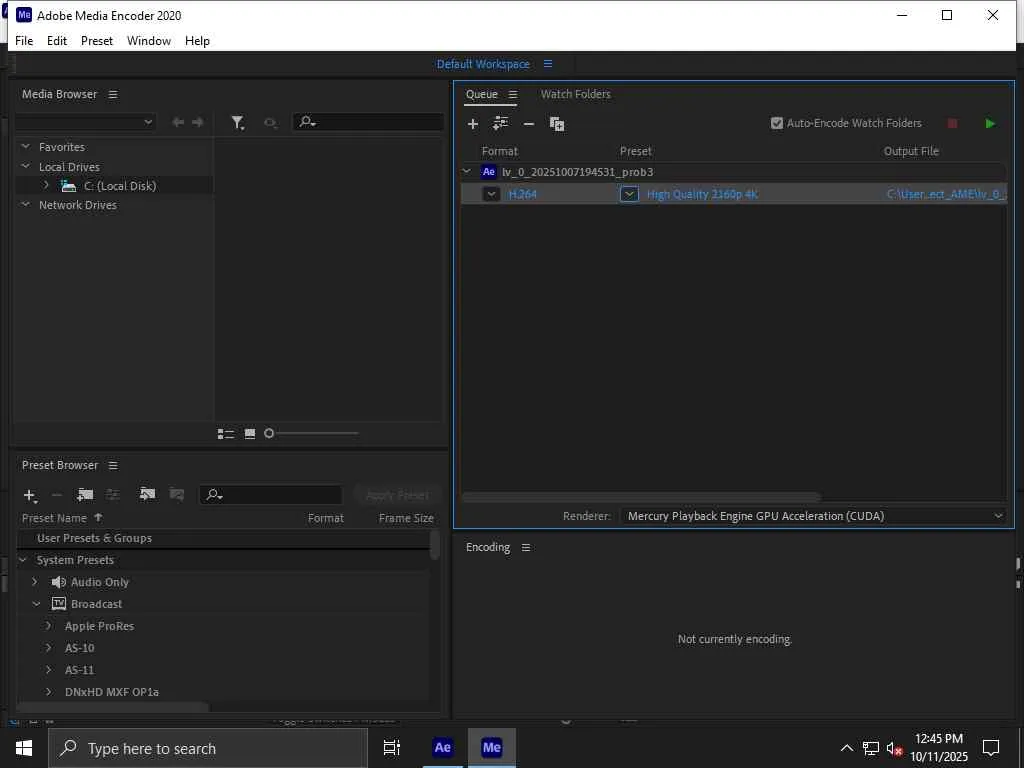Click the red Stop Queue button
Viewport: 1024px width, 768px height.
pos(952,123)
